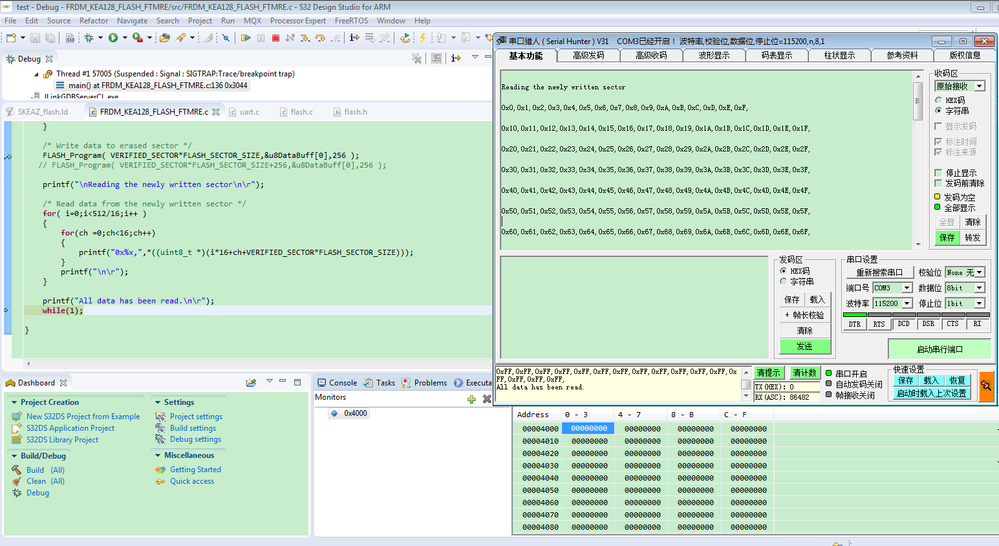999x546 pixels.
Task: Select the 0x4000 memory monitor entry
Action: [x=355, y=413]
